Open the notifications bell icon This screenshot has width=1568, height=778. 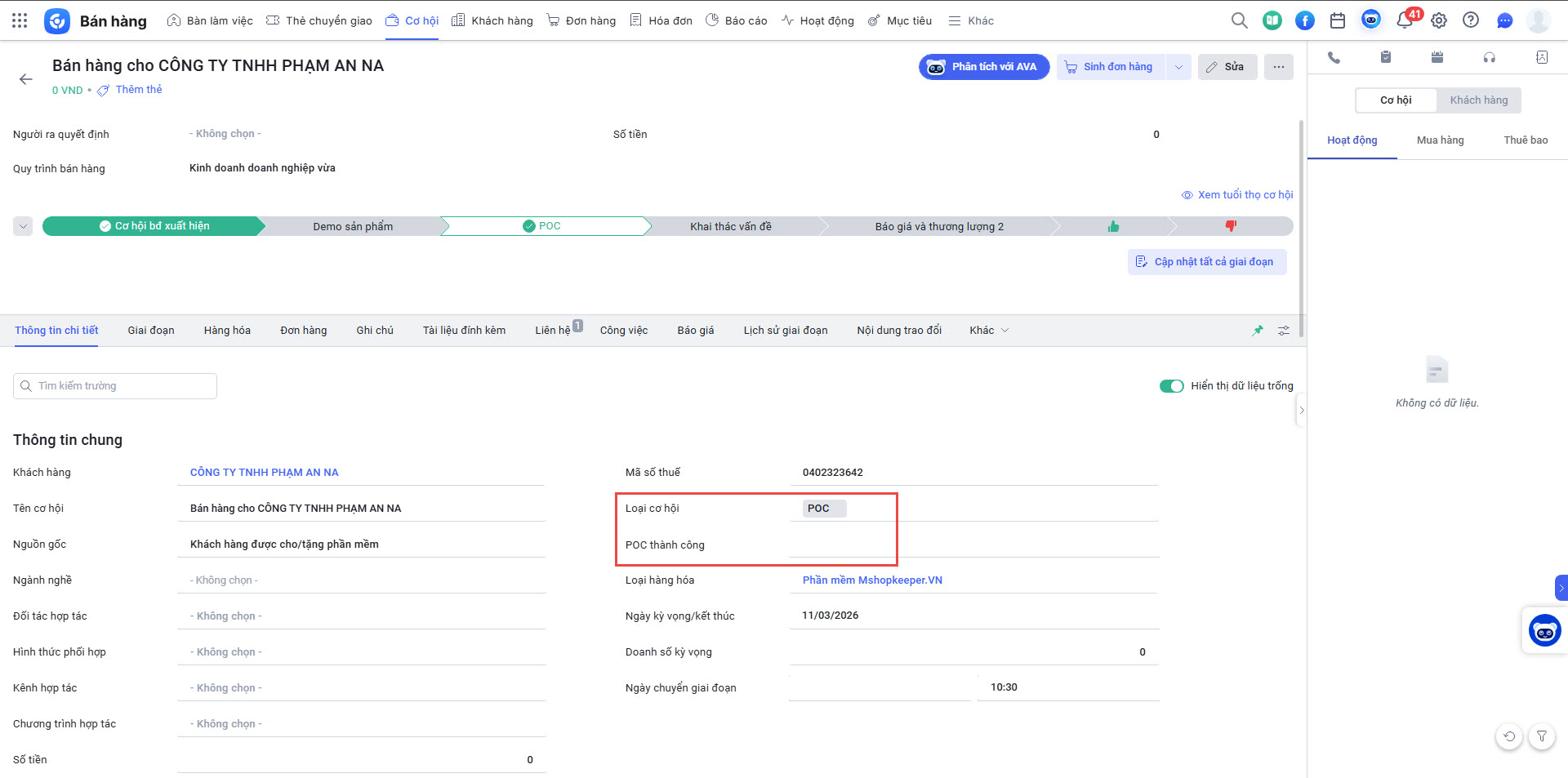click(1405, 20)
